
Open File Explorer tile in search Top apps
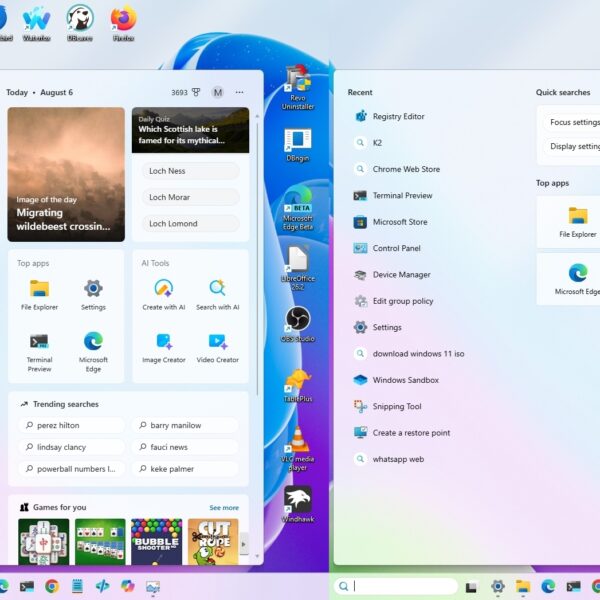tap(569, 222)
